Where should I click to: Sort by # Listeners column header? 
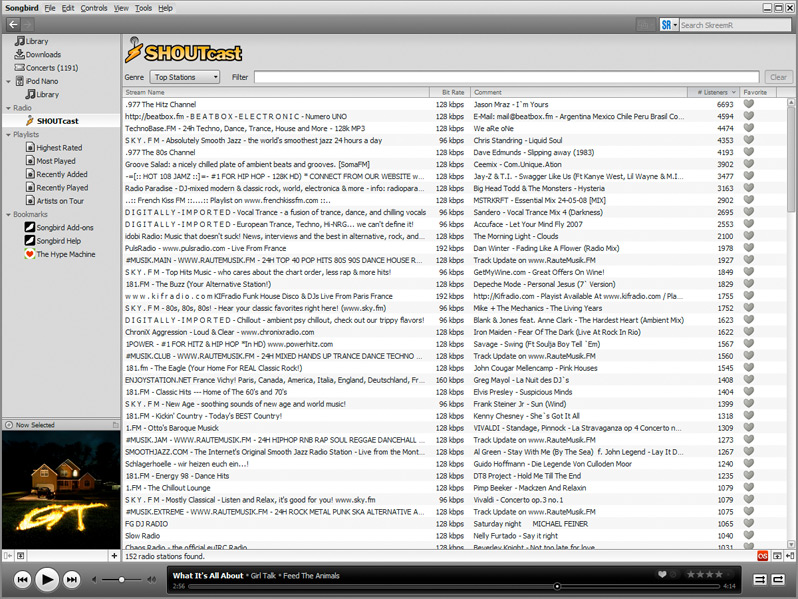[713, 92]
